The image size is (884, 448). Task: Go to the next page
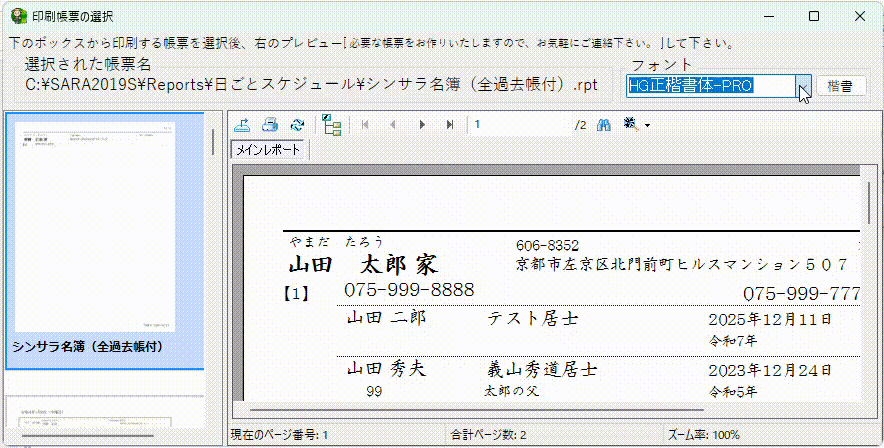(x=422, y=125)
